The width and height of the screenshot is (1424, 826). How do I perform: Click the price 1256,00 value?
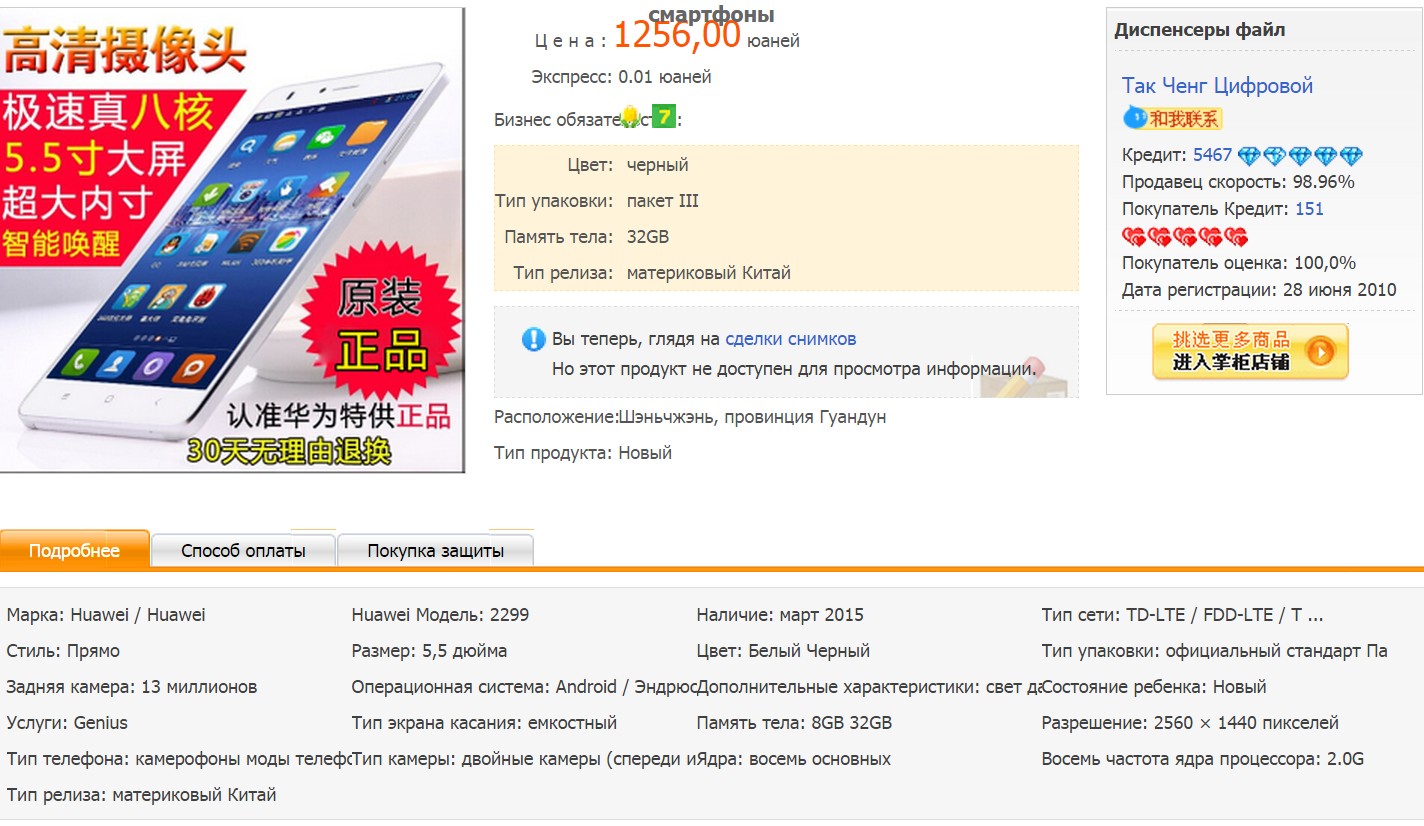pyautogui.click(x=677, y=35)
